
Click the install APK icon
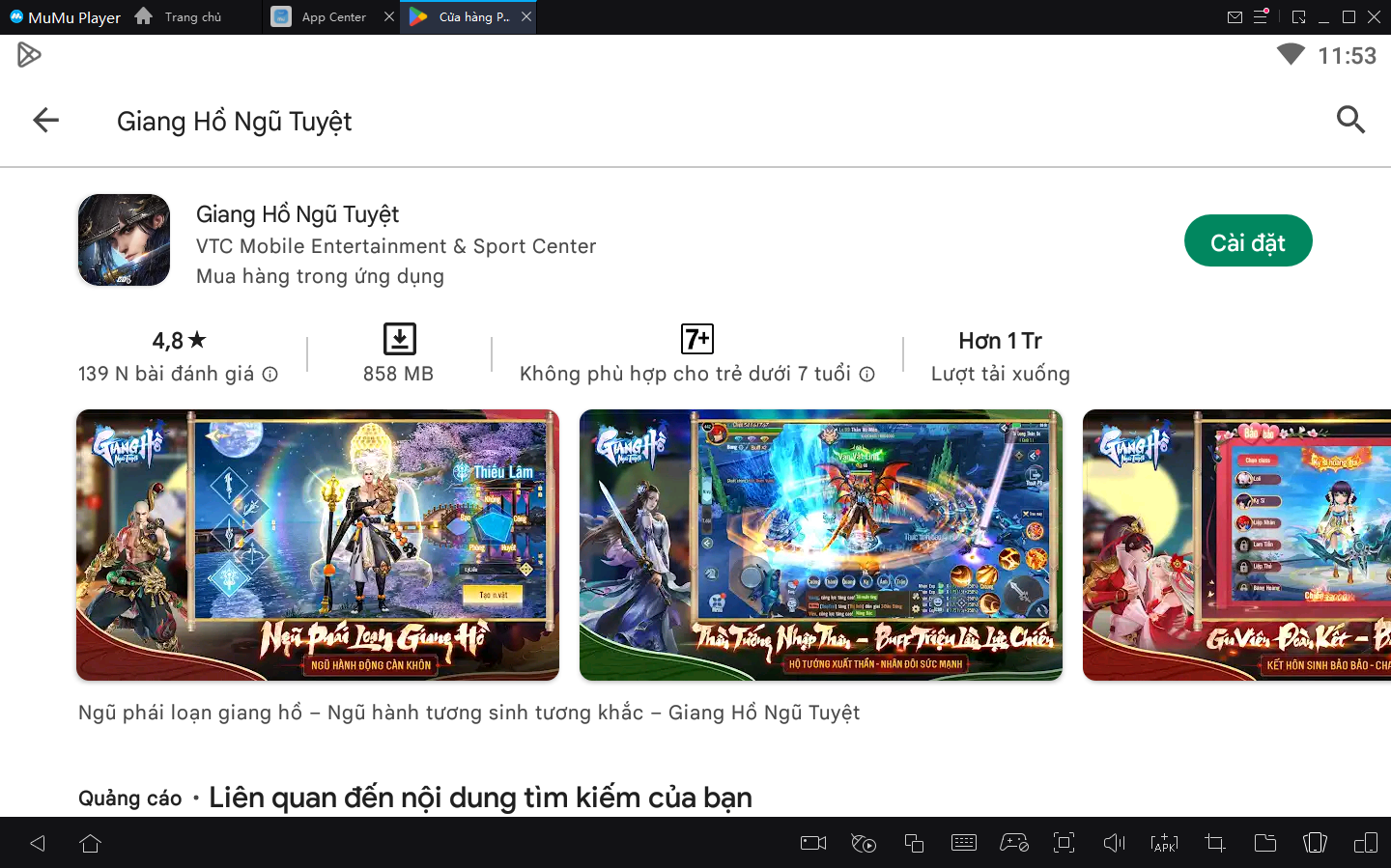click(1164, 843)
